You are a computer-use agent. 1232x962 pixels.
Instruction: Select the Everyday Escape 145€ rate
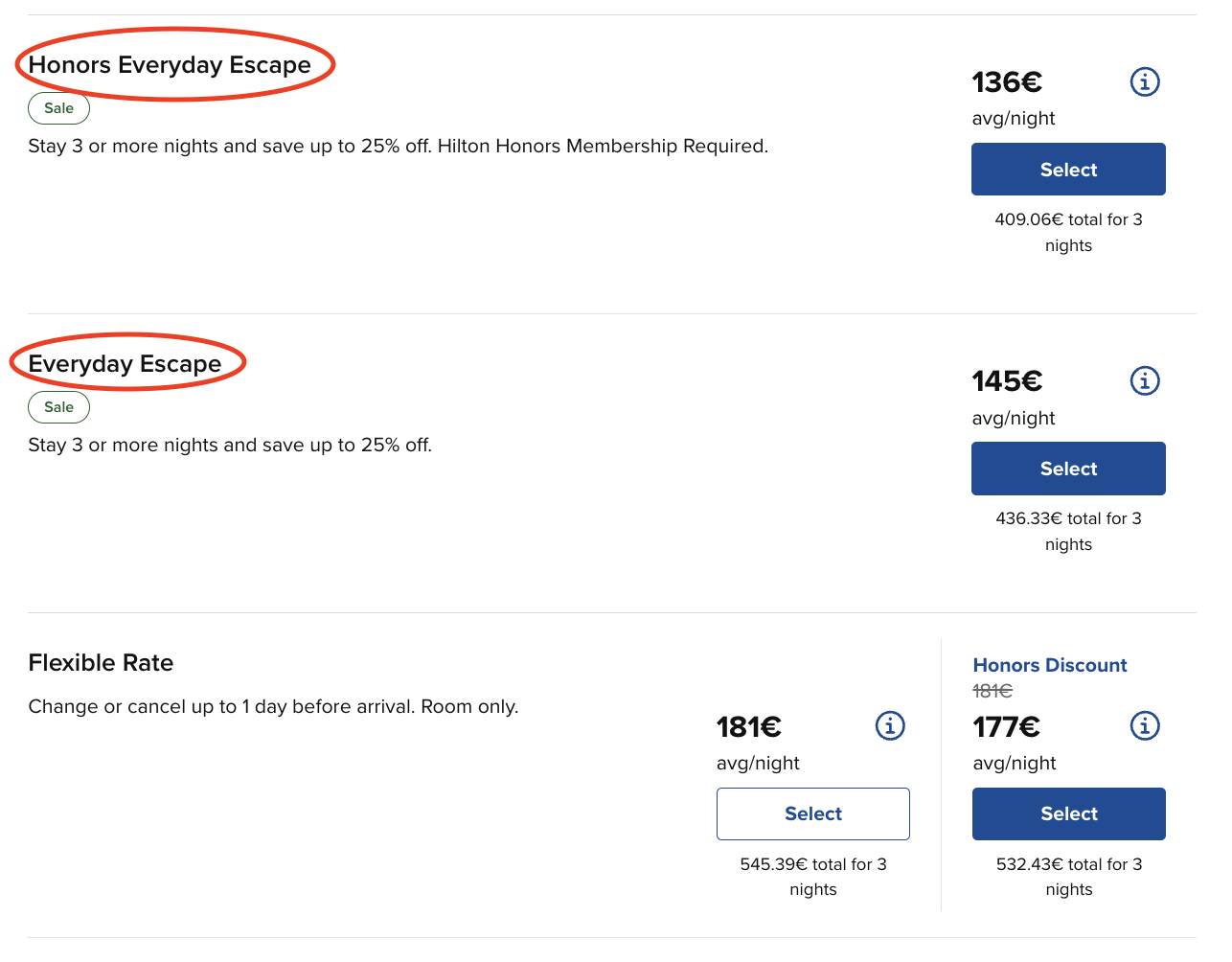(1068, 469)
